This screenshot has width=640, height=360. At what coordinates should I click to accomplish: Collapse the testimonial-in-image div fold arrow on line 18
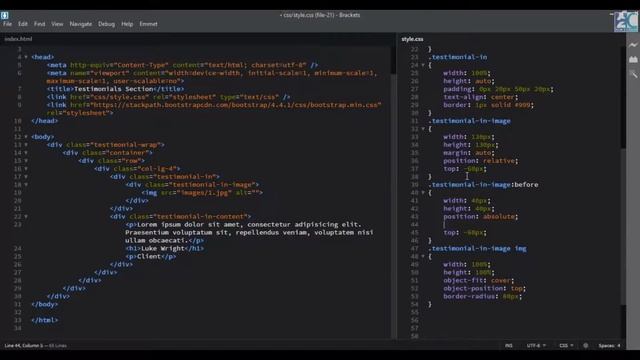coord(26,184)
